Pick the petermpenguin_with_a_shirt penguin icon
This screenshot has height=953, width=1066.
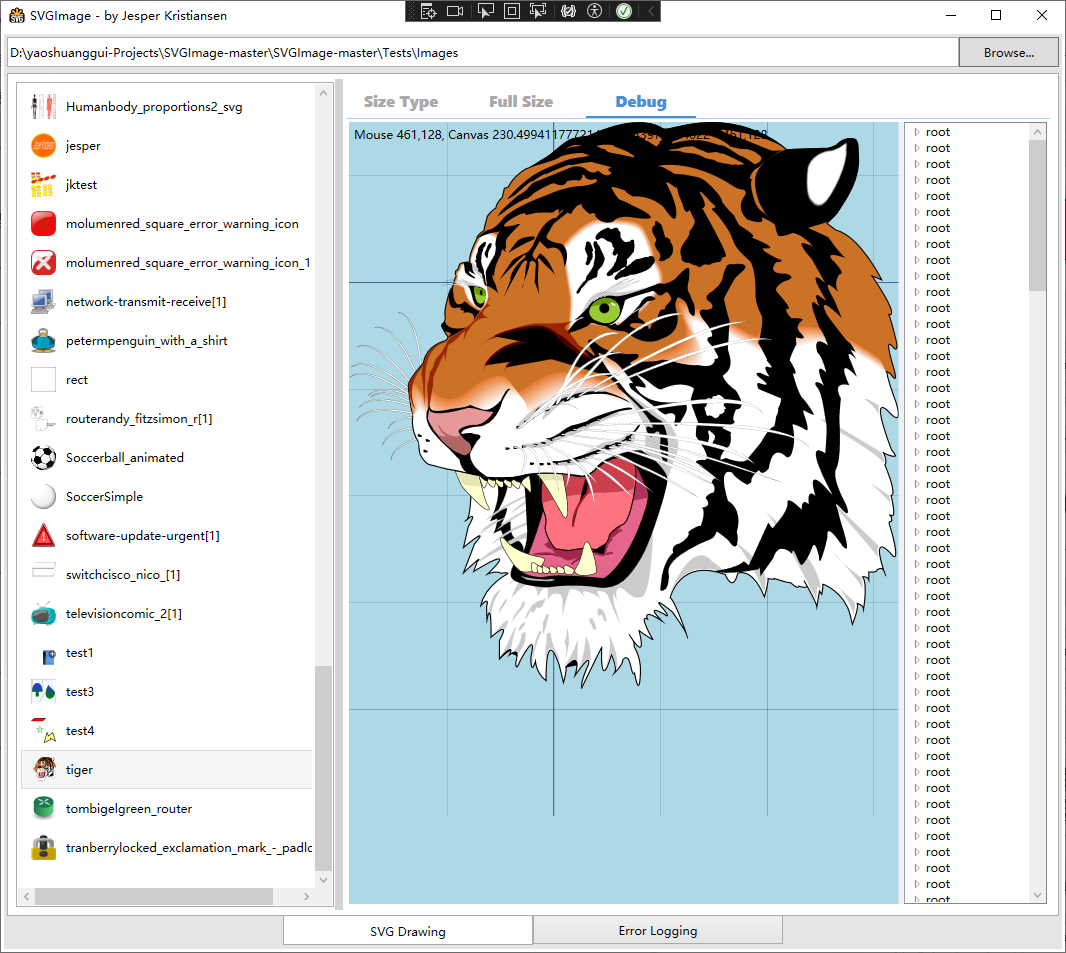tap(43, 341)
